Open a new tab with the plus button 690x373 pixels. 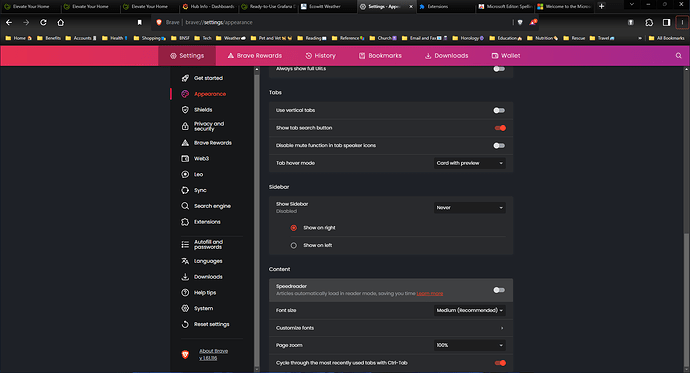[x=602, y=6]
